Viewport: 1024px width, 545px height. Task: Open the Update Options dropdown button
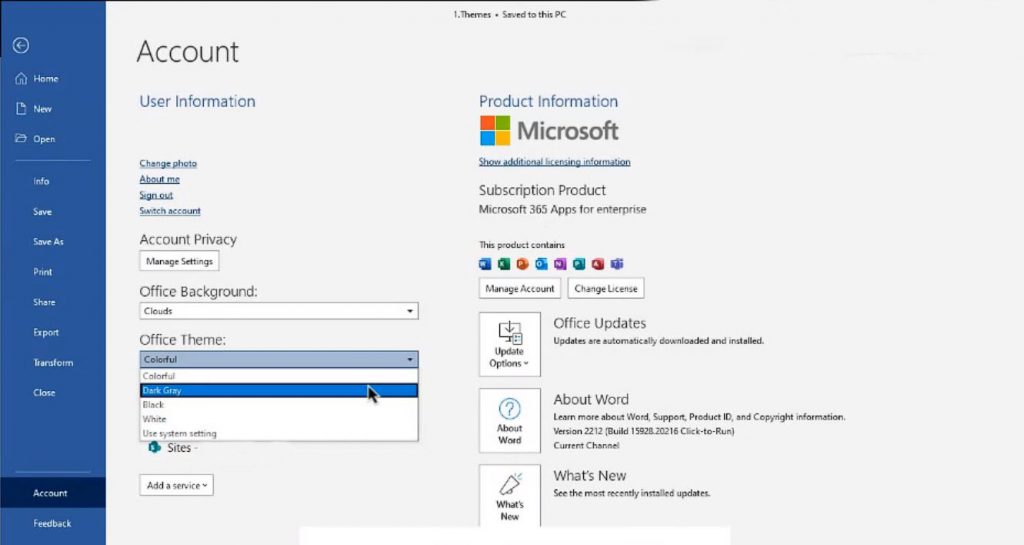pos(509,344)
